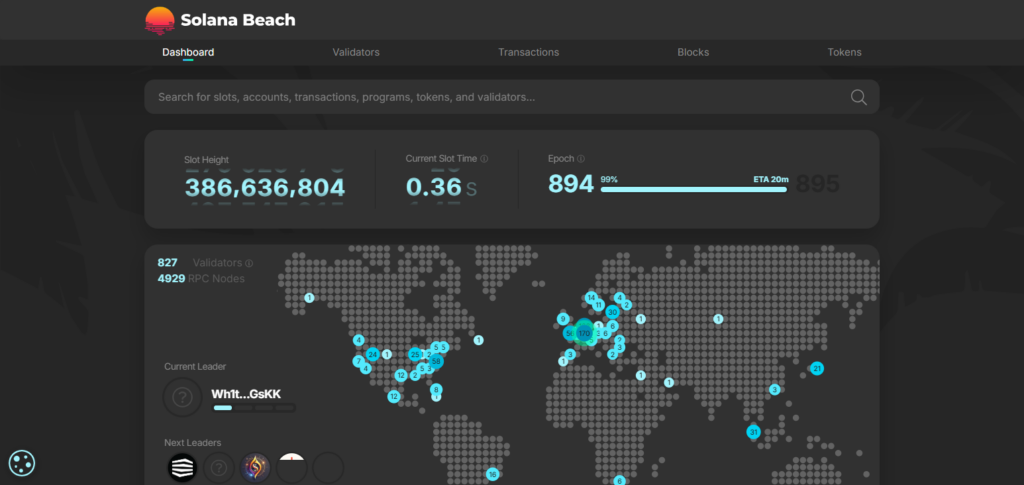Click the Solana Beach title text
The height and width of the screenshot is (485, 1024).
point(238,20)
